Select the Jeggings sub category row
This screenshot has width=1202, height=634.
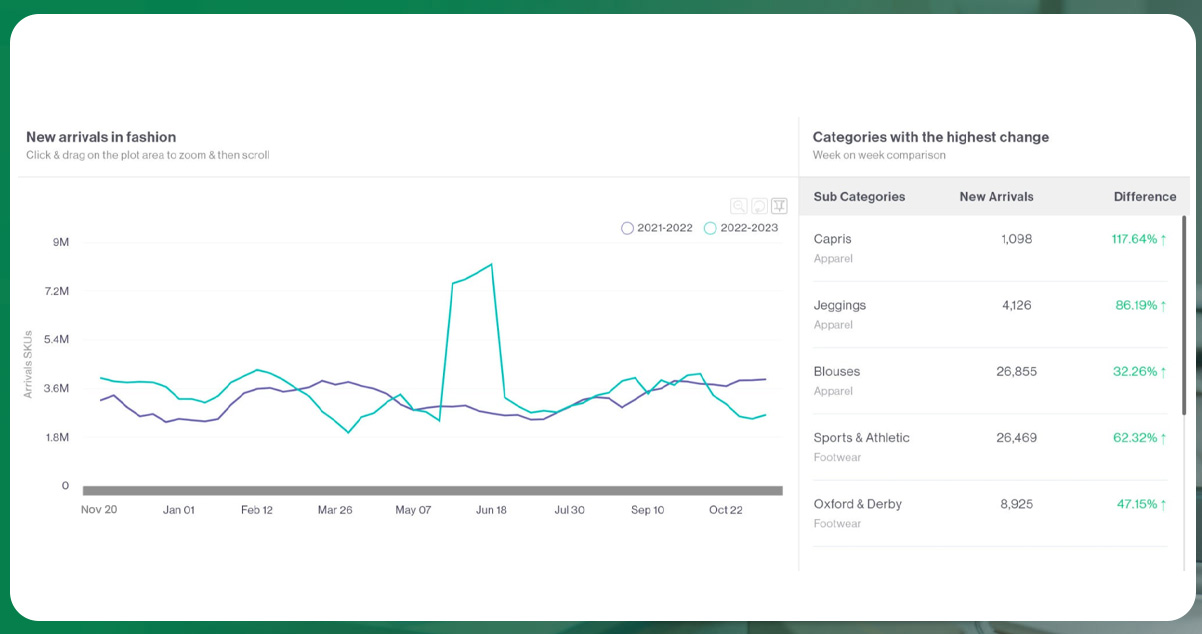(840, 305)
